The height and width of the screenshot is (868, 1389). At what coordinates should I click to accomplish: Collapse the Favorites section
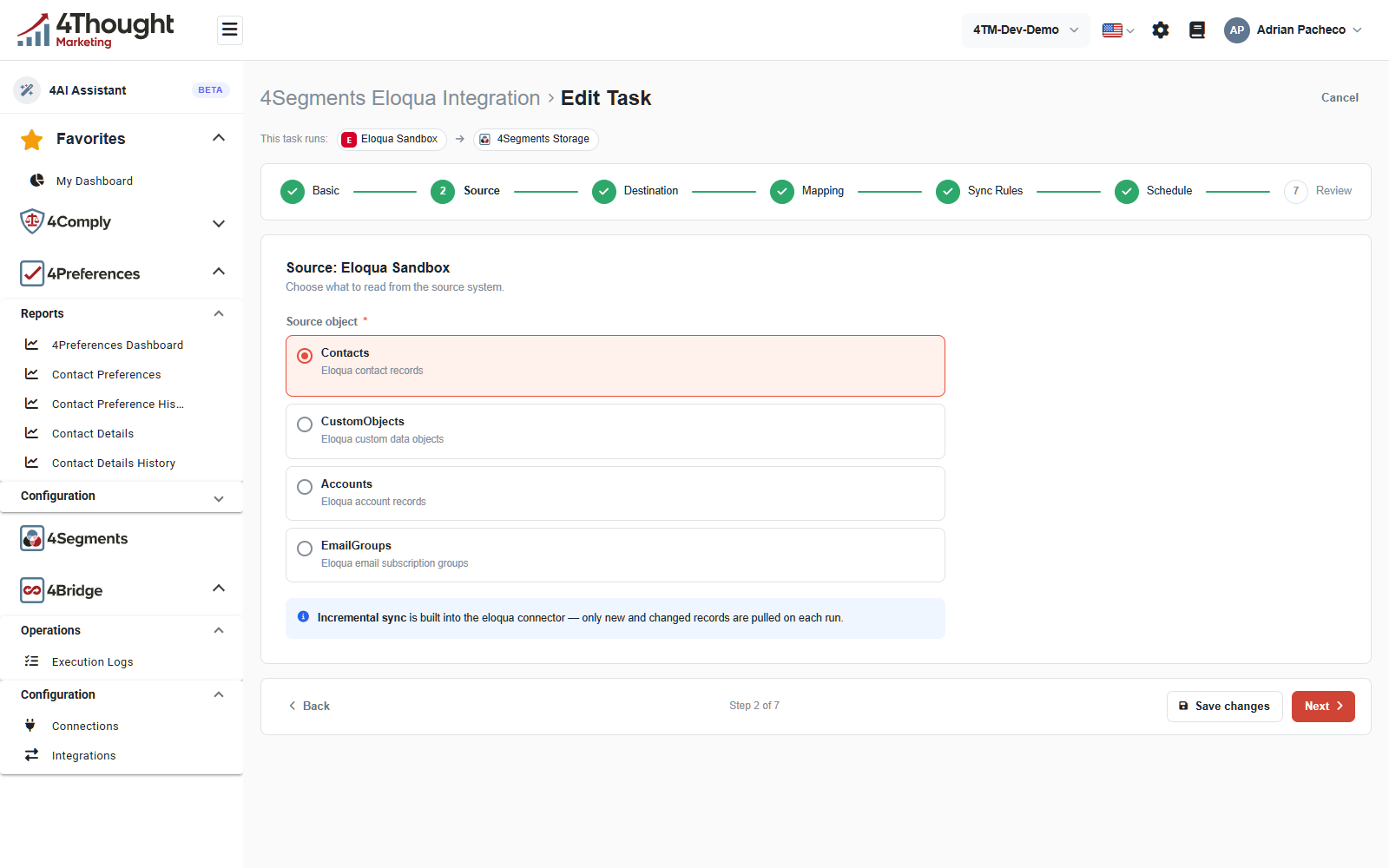pos(219,138)
